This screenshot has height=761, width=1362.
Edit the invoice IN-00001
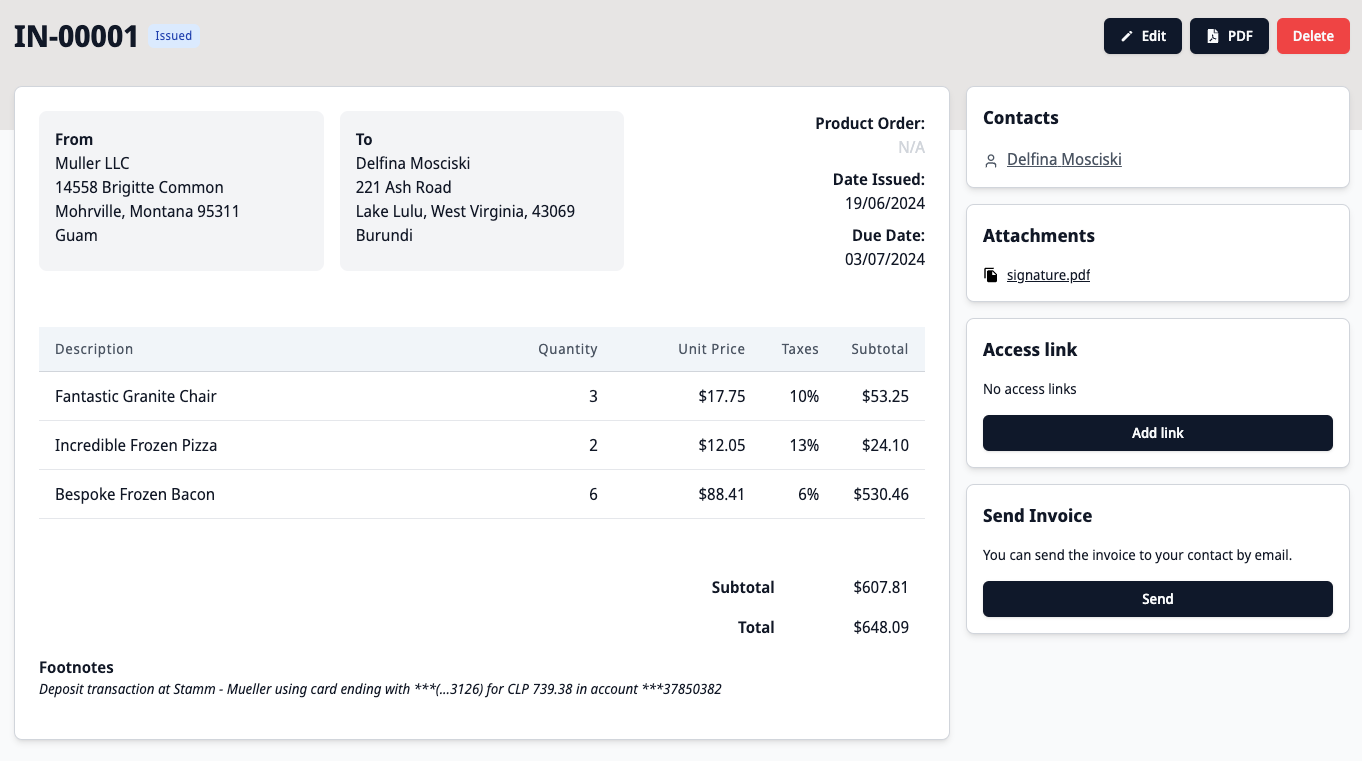[x=1142, y=35]
